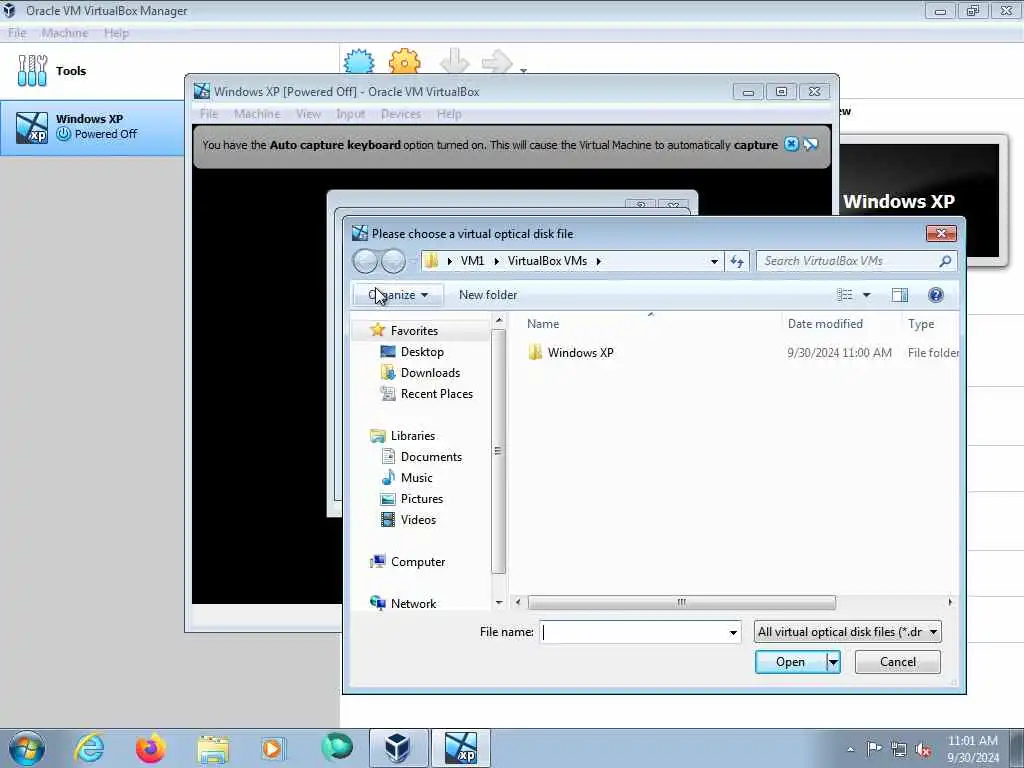
Task: Select Computer in navigation pane
Action: (417, 562)
